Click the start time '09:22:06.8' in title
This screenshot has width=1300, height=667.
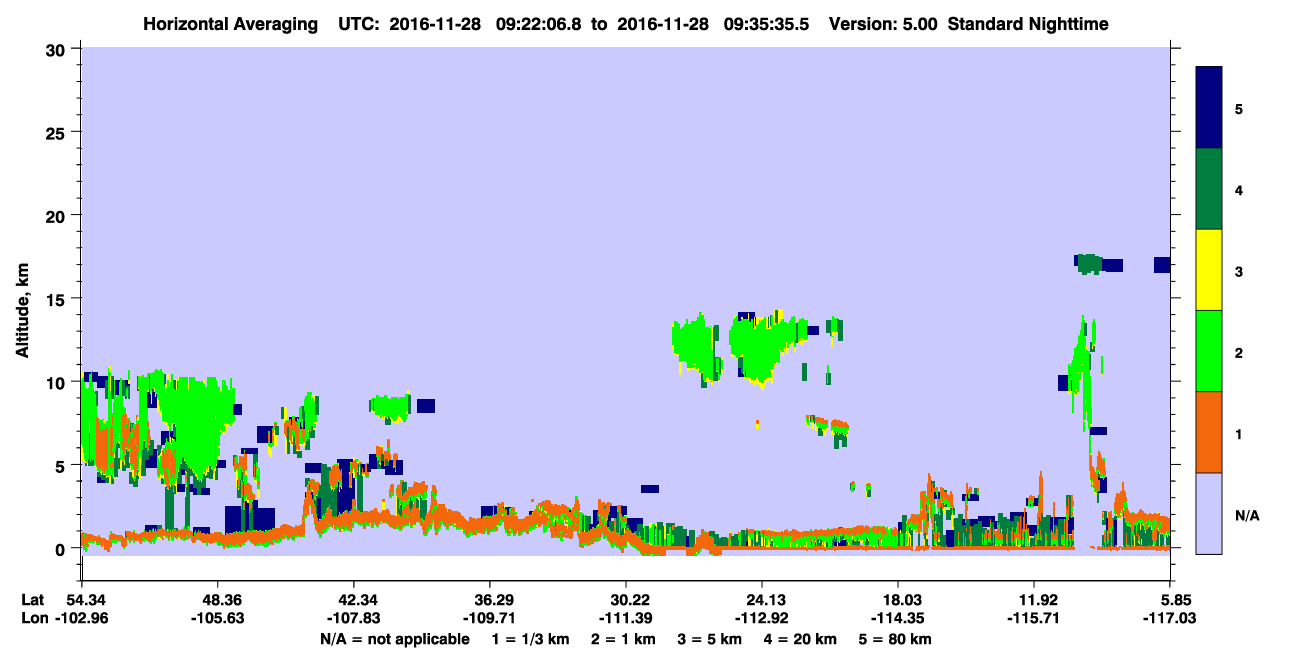537,23
